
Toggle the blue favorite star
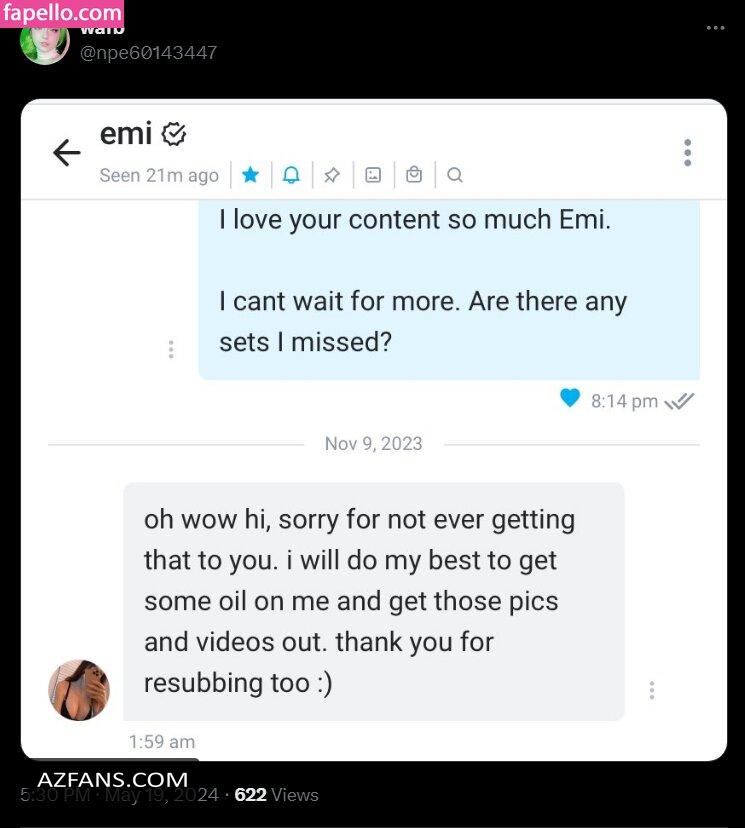pyautogui.click(x=250, y=175)
